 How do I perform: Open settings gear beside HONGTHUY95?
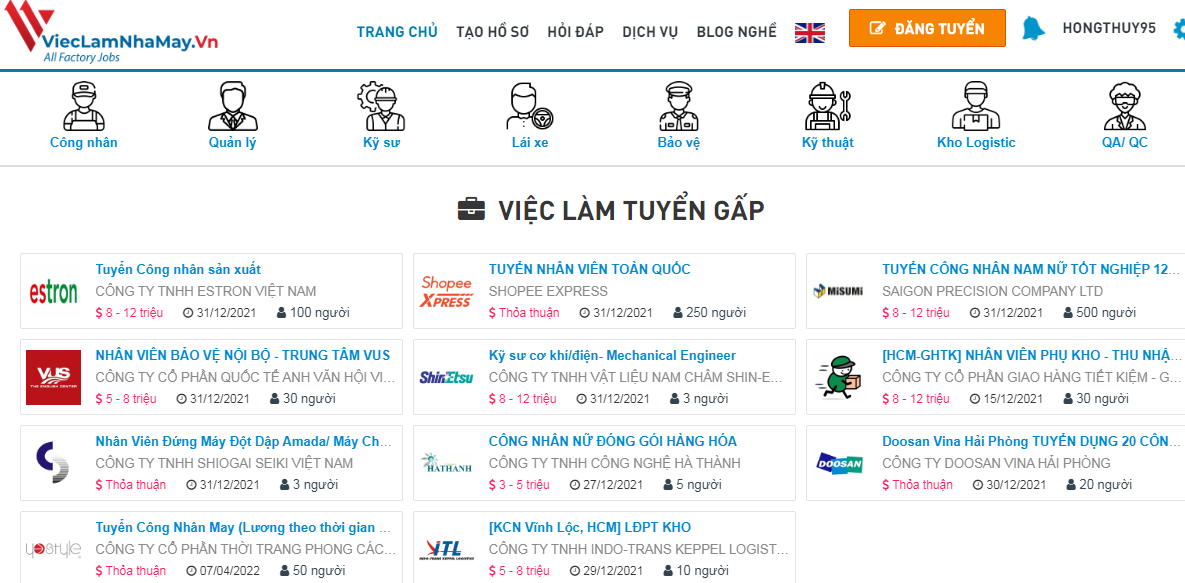(1179, 29)
